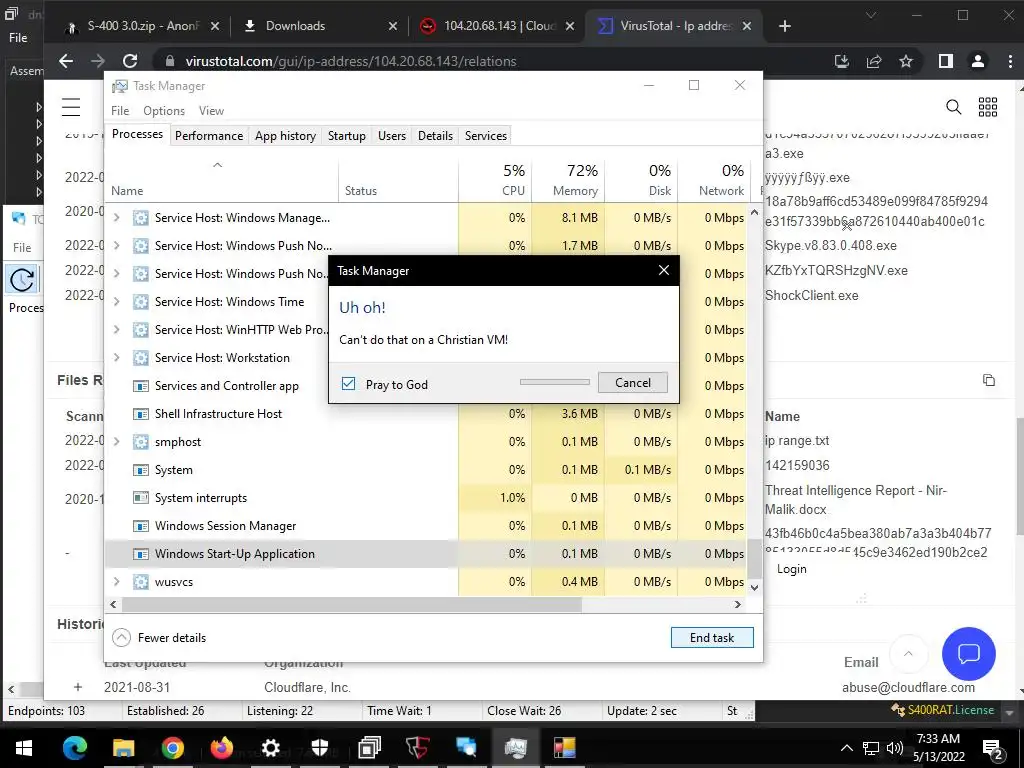This screenshot has width=1024, height=768.
Task: Bookmark the page with the star icon
Action: [906, 61]
